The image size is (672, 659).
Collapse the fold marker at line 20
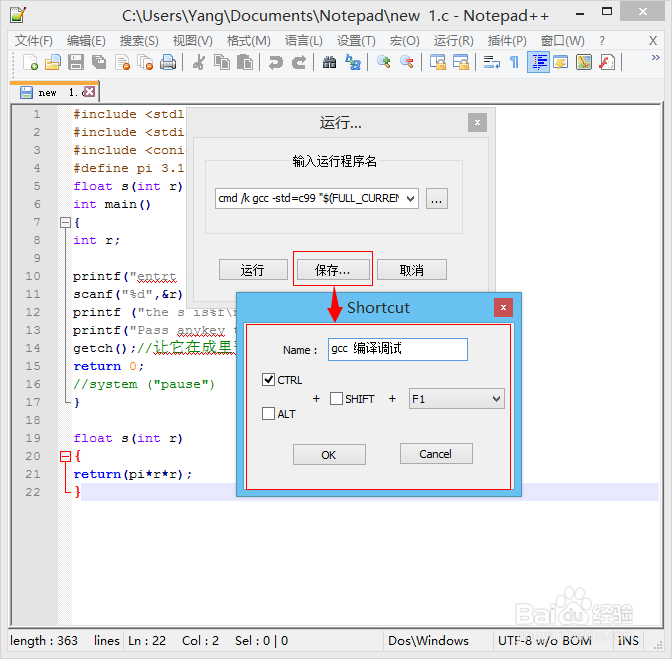66,456
